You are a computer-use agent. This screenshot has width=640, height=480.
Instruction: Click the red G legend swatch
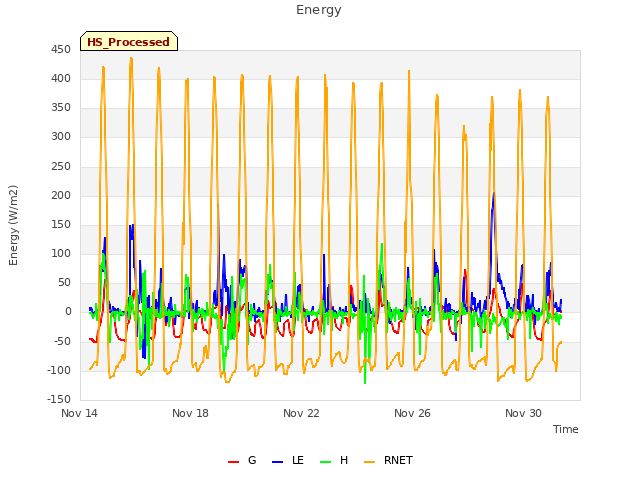233,462
